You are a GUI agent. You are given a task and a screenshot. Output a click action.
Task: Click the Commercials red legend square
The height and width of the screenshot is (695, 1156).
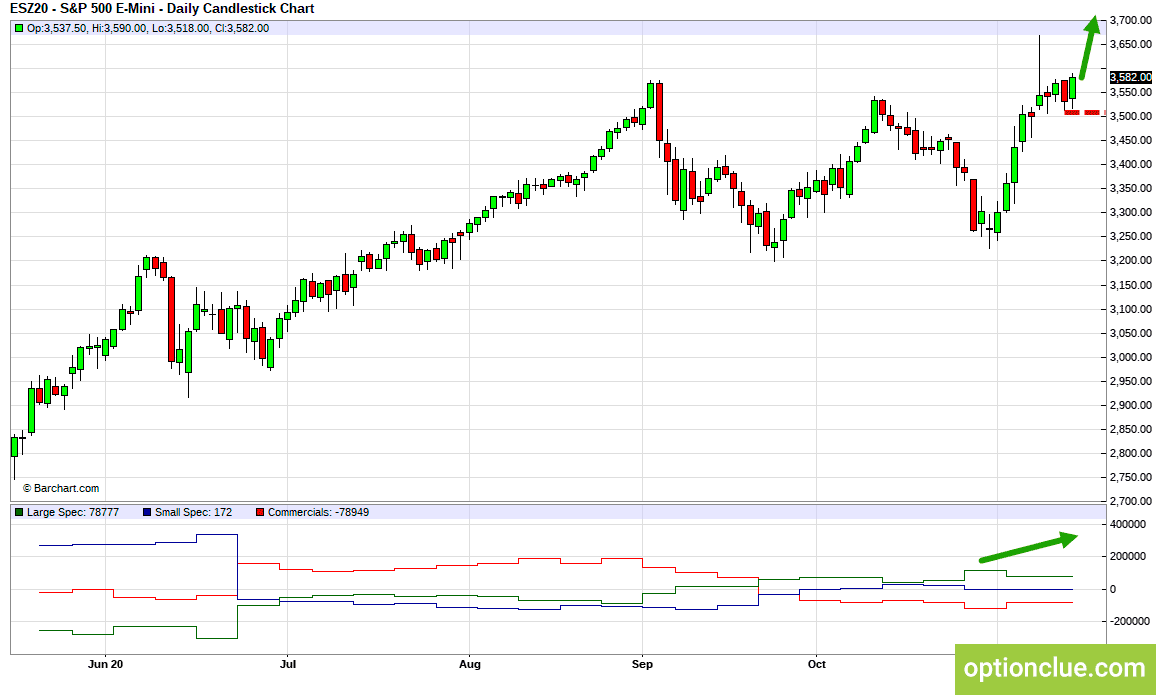(260, 512)
